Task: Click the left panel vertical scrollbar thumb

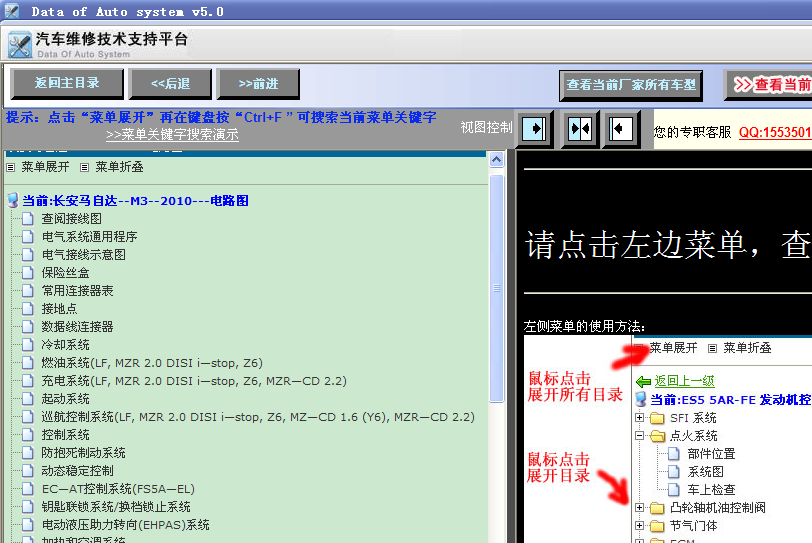Action: (497, 288)
